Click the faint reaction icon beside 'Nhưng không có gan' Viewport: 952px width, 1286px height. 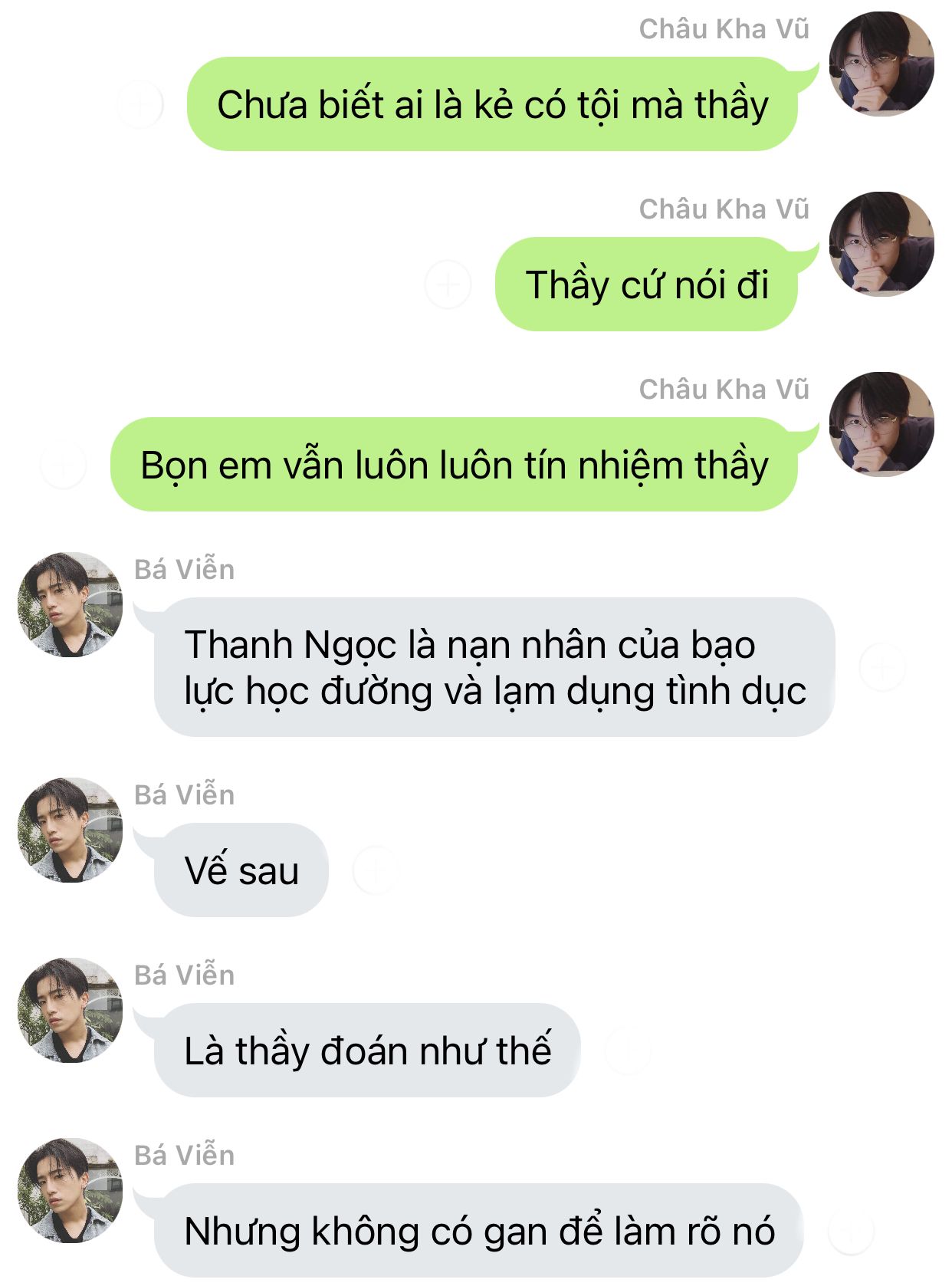pos(851,1231)
